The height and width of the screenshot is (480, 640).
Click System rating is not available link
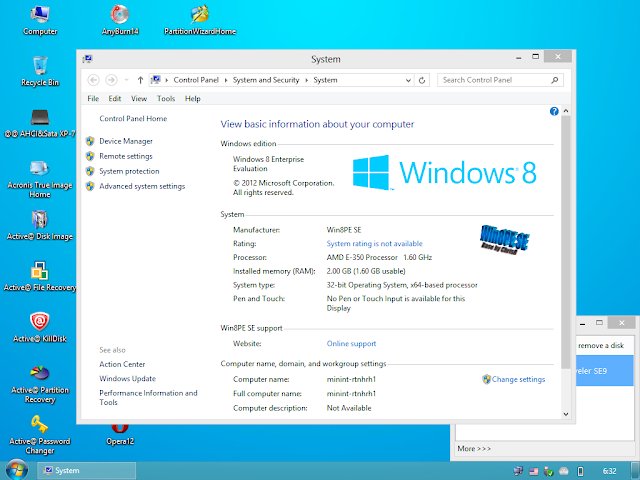[x=374, y=244]
